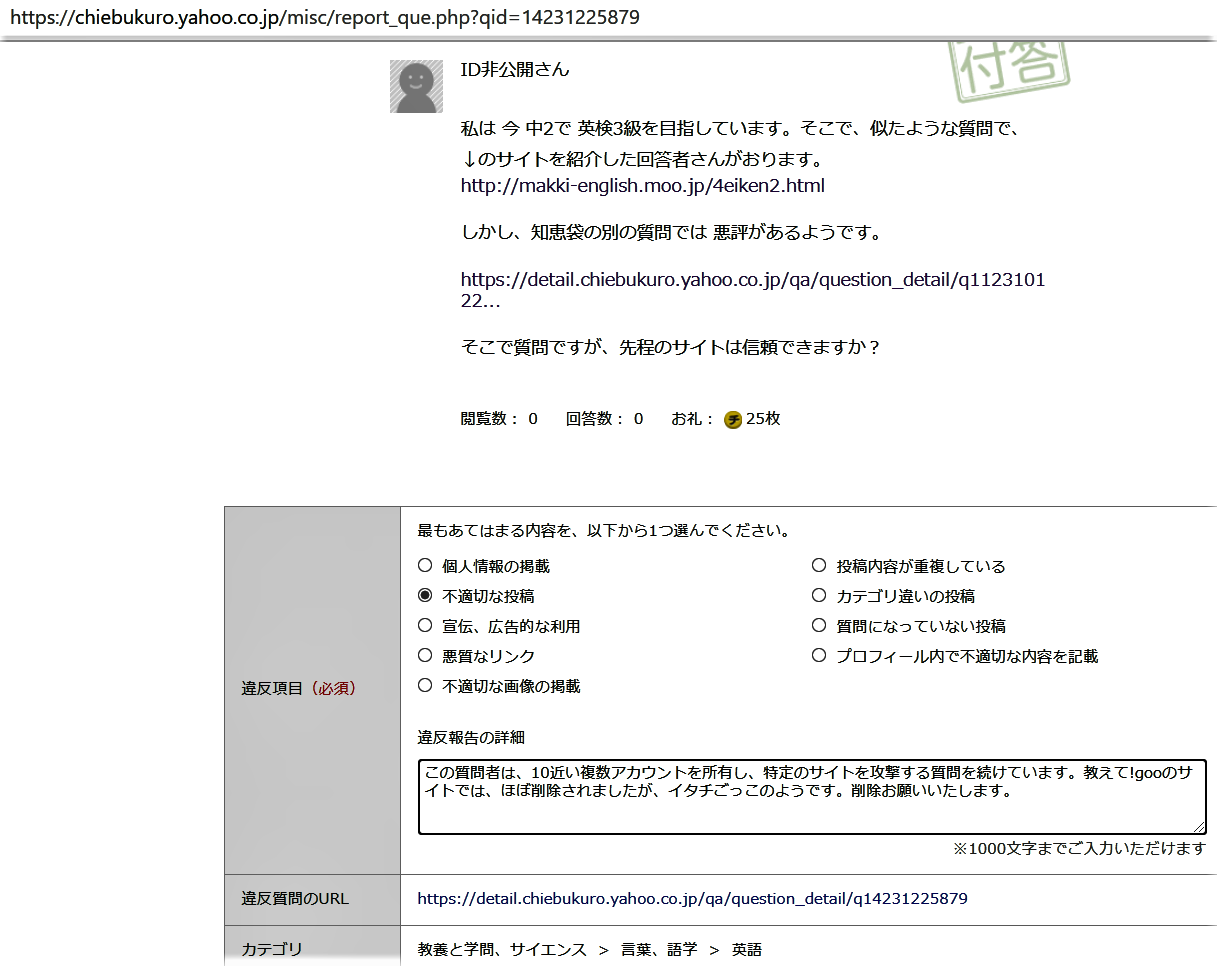Click the textarea resize handle corner

click(1200, 828)
